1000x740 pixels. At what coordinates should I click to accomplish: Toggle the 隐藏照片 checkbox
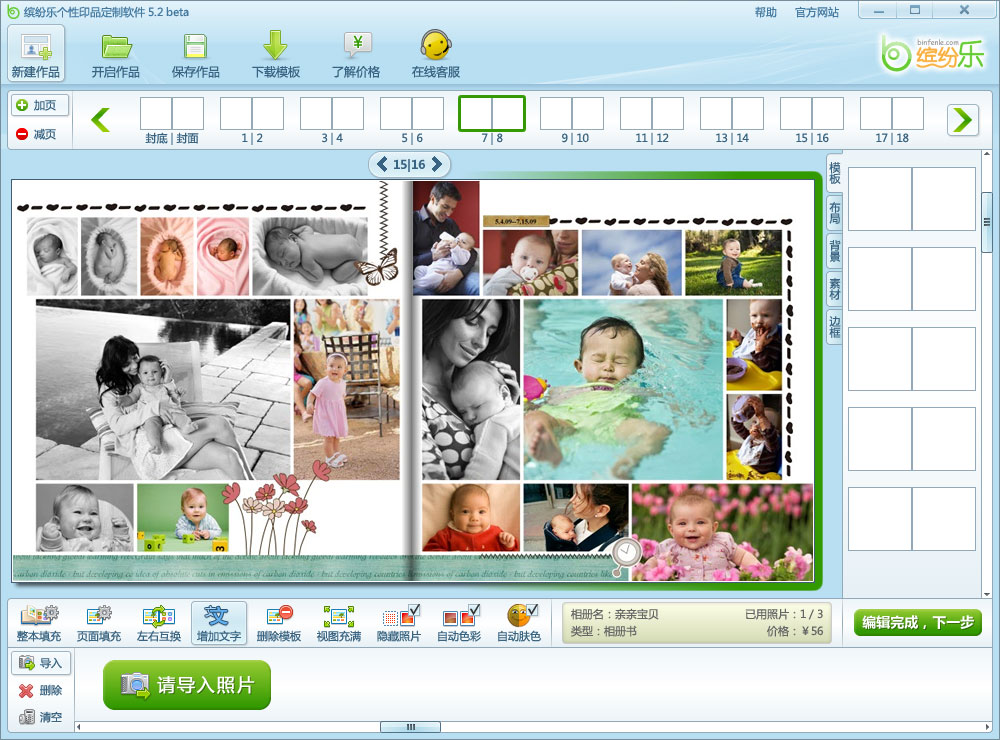tap(414, 610)
